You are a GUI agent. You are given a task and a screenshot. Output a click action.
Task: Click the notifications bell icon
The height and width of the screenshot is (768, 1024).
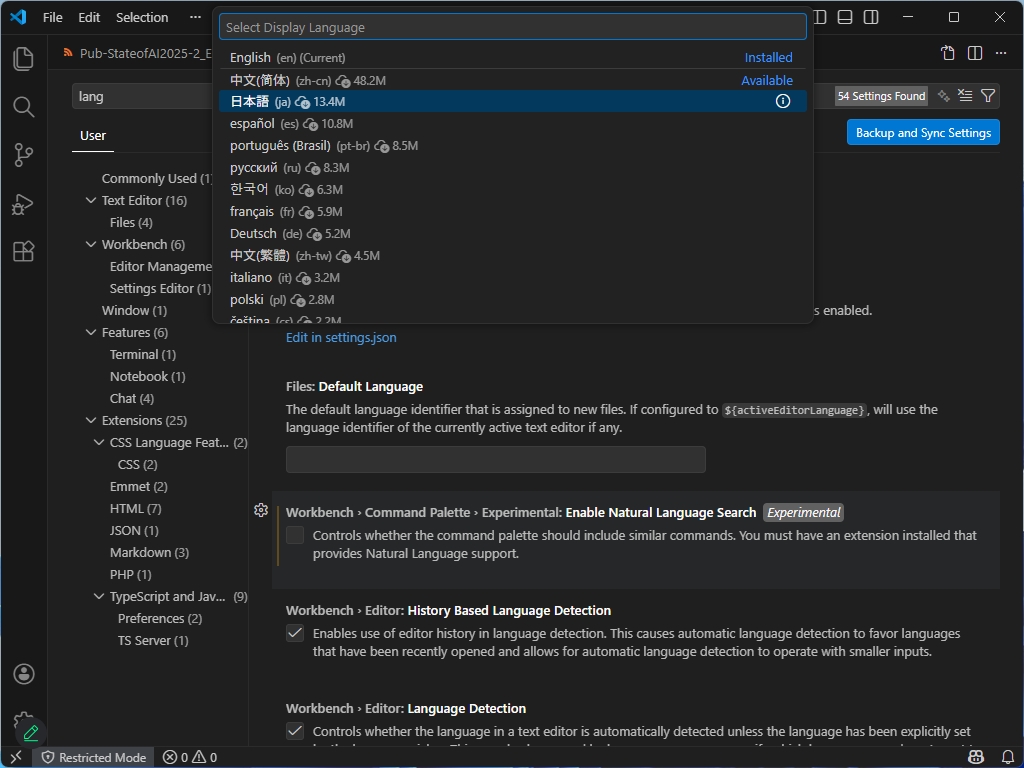[1009, 757]
